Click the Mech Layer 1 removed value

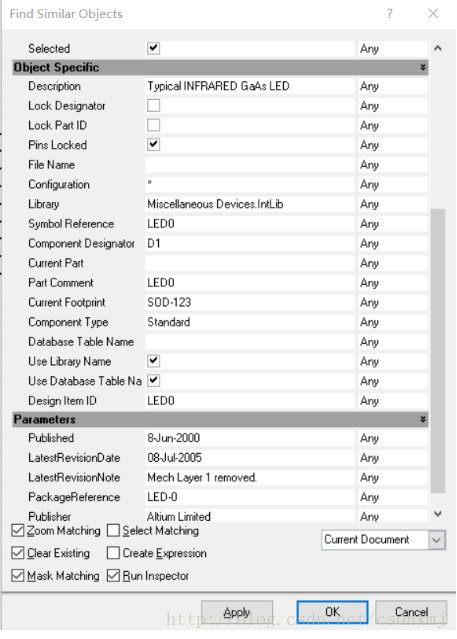(x=249, y=477)
